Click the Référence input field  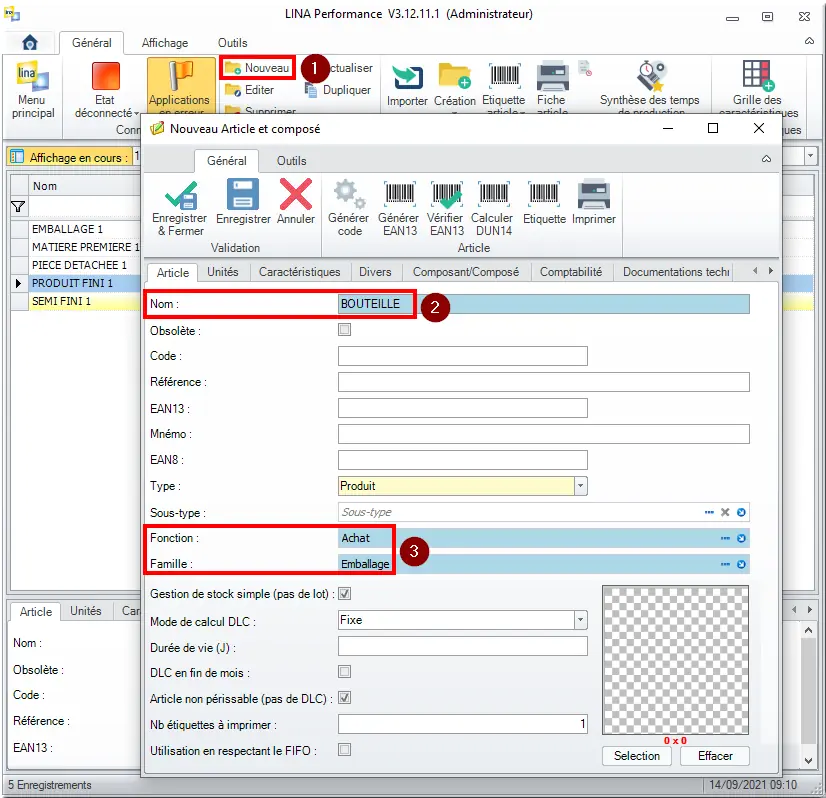point(544,382)
